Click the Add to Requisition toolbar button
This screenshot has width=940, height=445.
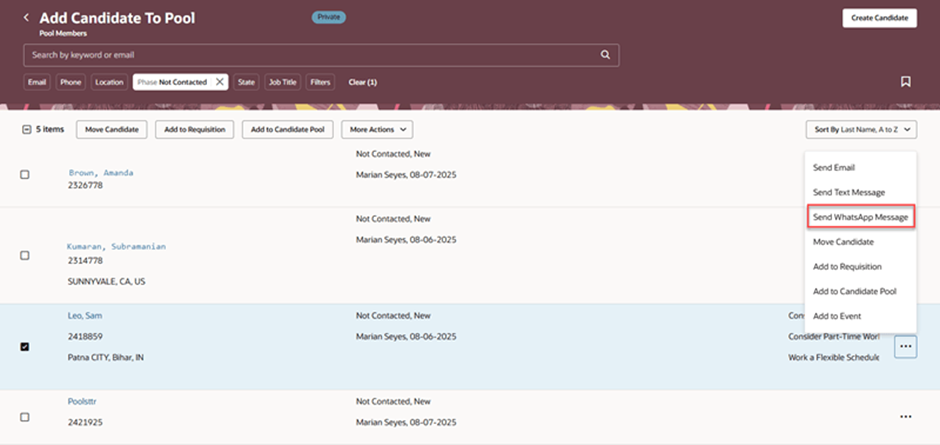point(194,130)
